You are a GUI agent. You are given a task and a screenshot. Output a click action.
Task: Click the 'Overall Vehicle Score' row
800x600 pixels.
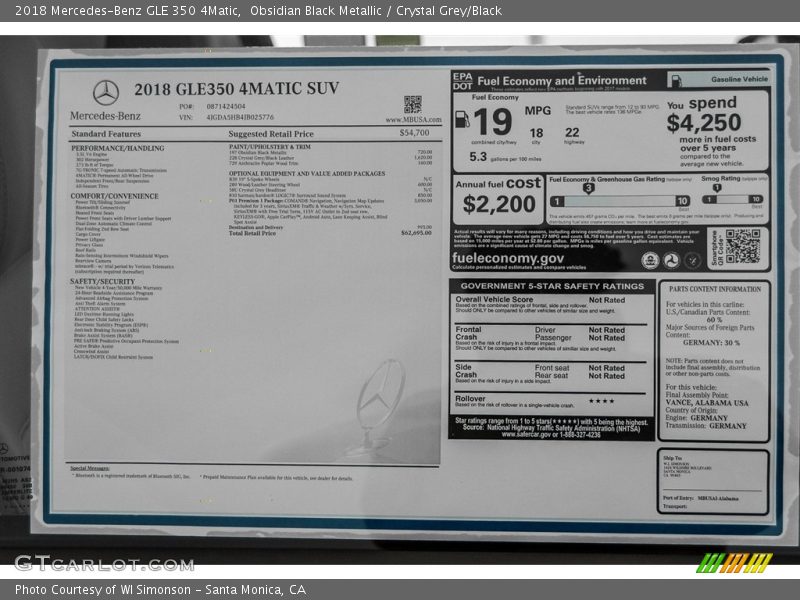pos(551,305)
